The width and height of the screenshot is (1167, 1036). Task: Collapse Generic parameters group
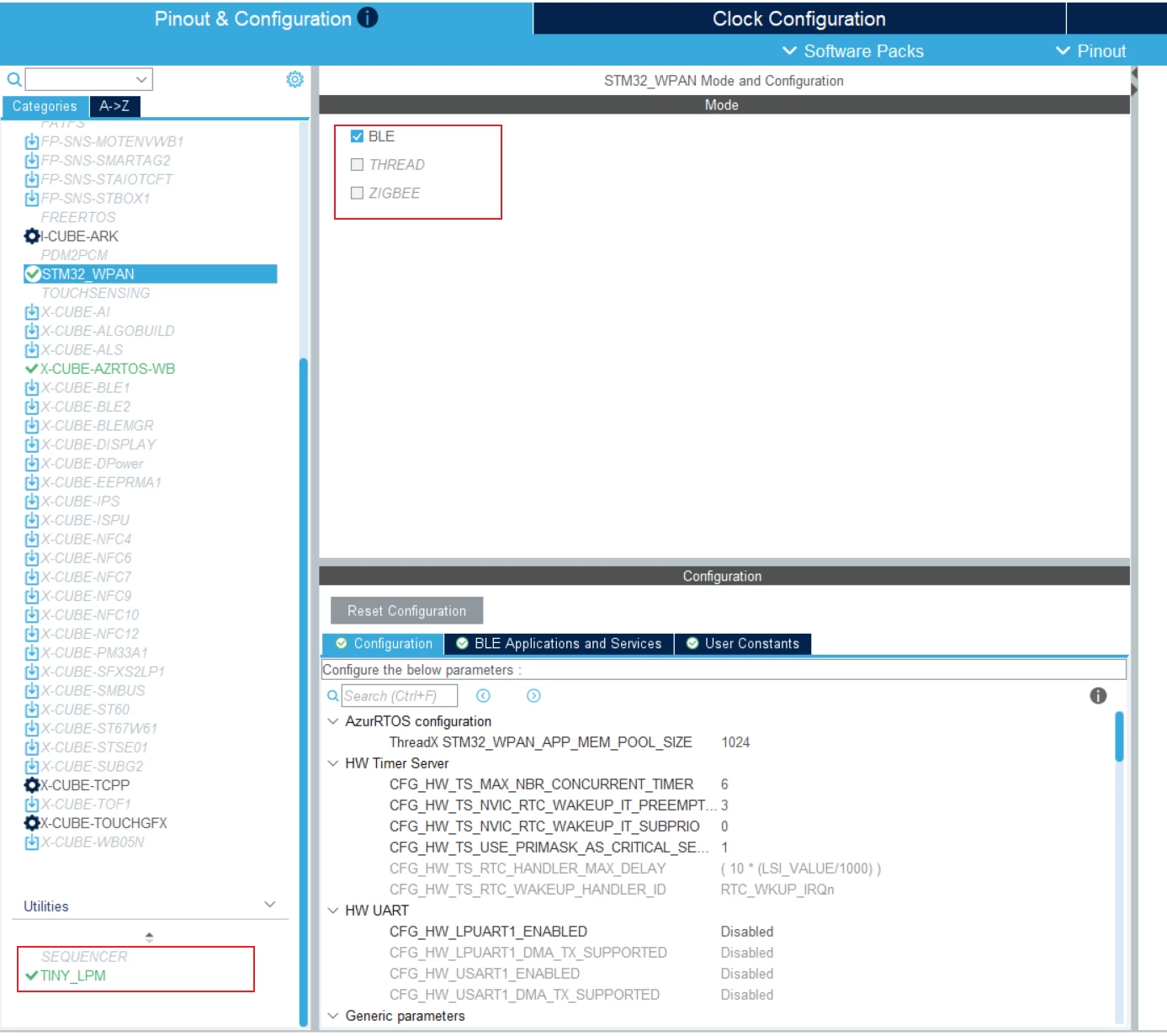332,1016
